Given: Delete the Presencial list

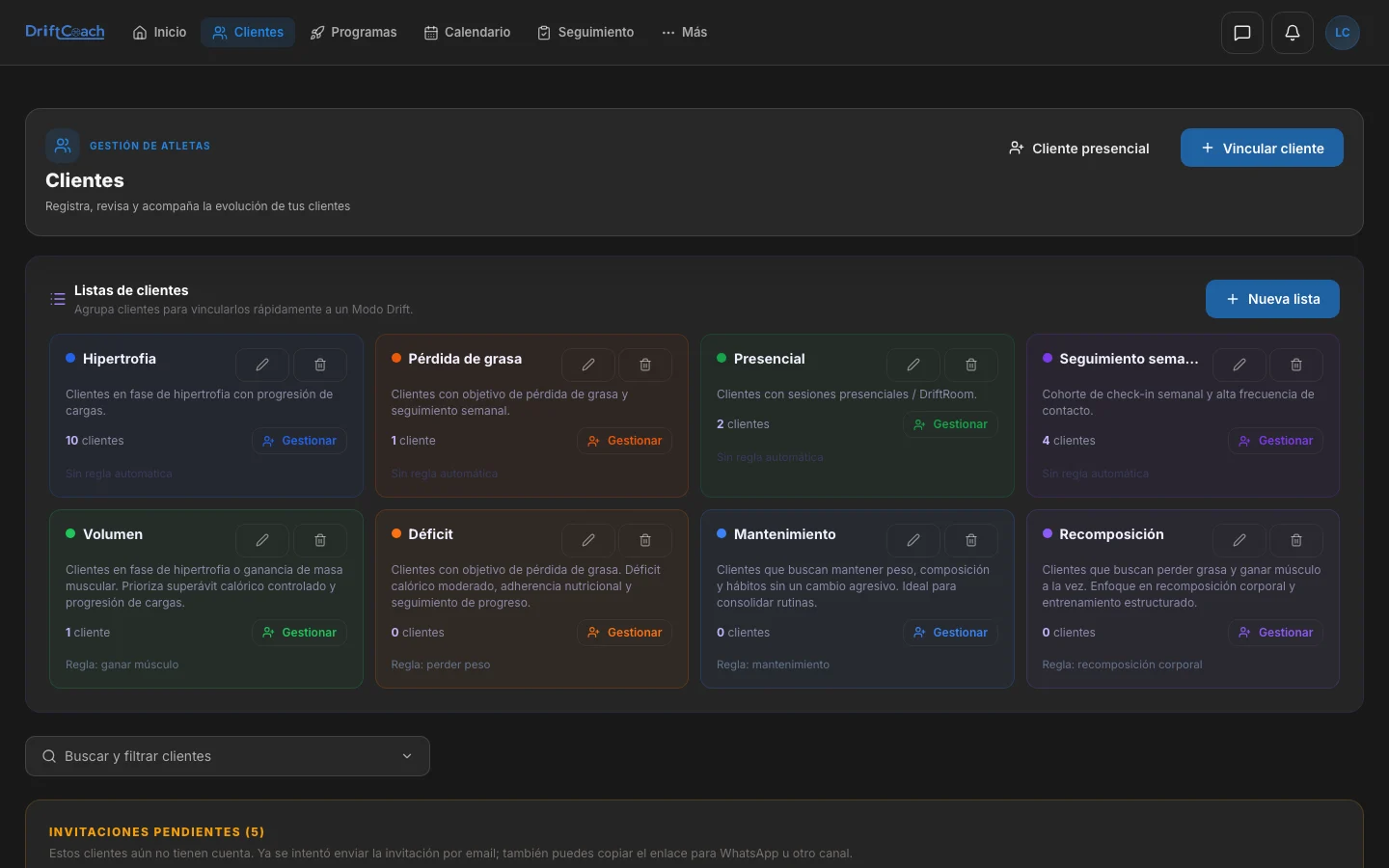Looking at the screenshot, I should coord(971,365).
